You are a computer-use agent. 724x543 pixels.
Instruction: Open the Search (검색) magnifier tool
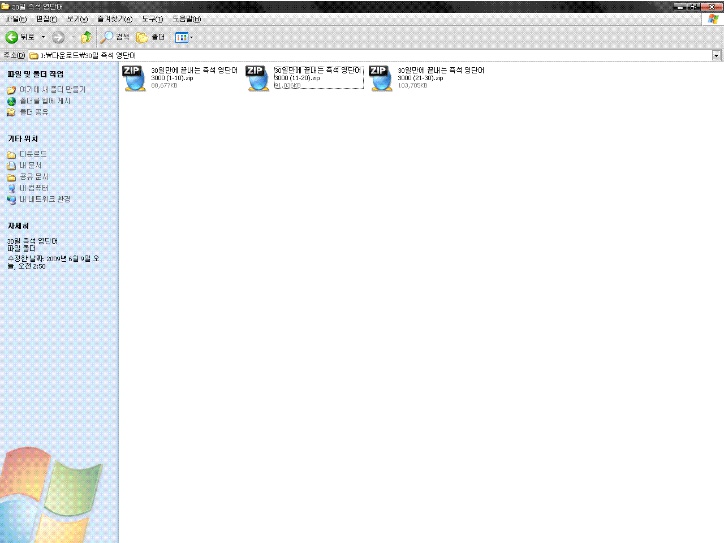(115, 37)
